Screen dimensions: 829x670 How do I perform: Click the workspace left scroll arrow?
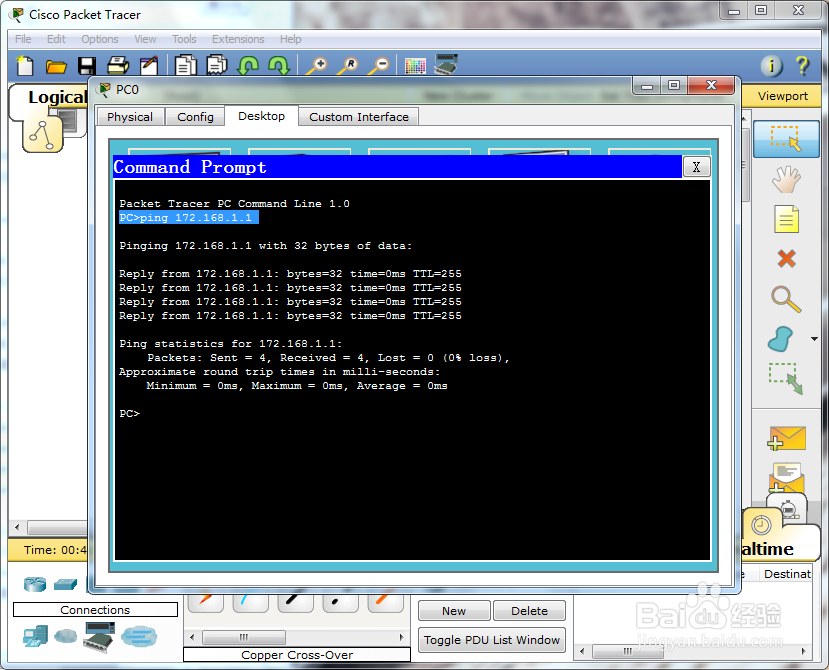pos(17,527)
